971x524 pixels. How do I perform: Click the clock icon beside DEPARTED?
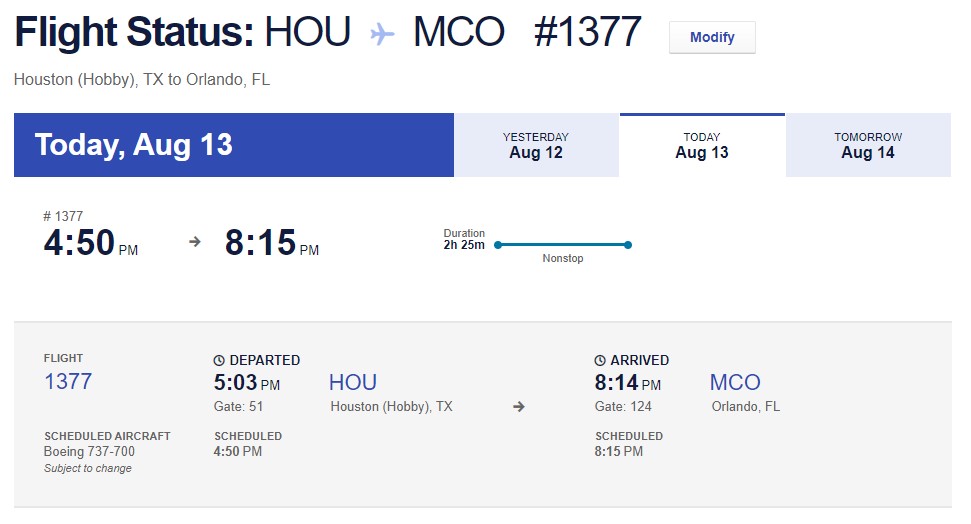pos(220,360)
